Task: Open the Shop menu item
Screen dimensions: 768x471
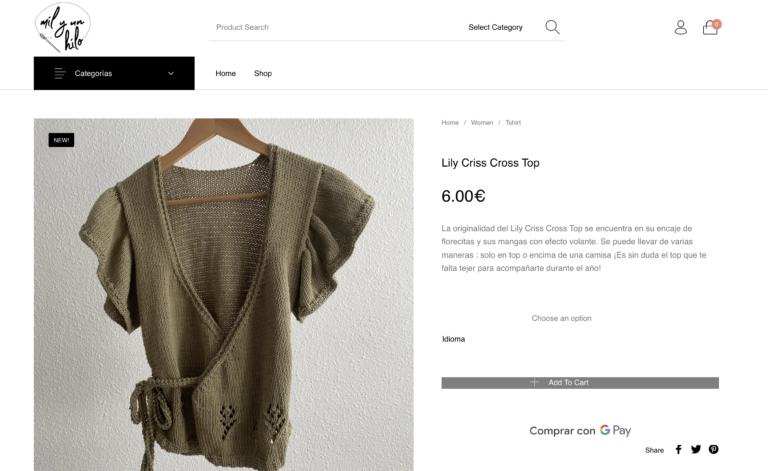Action: click(263, 73)
